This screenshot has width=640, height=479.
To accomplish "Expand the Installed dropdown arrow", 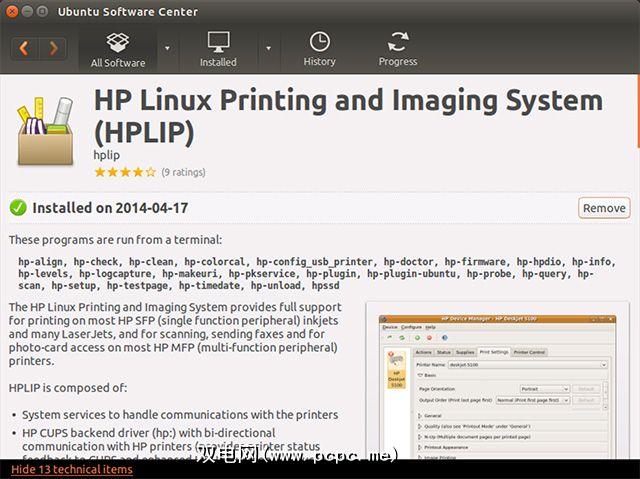I will (x=269, y=49).
